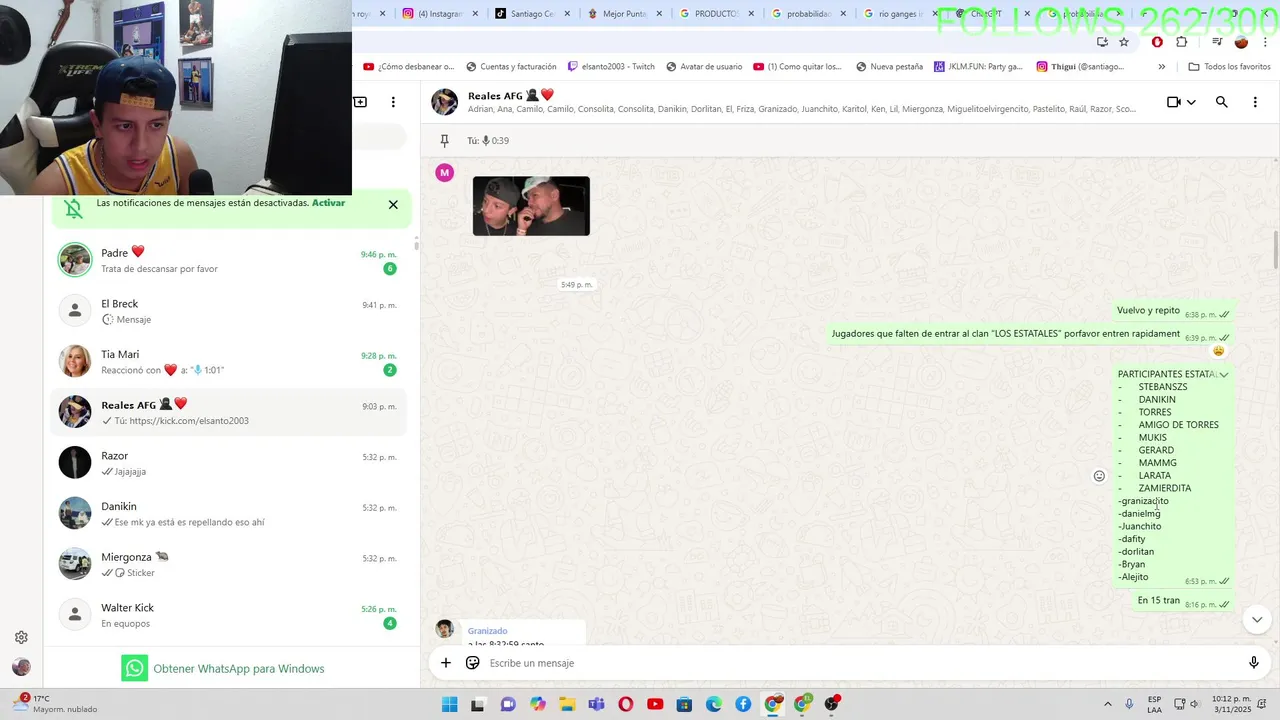Click the Escribe un mensaje field

click(x=860, y=663)
